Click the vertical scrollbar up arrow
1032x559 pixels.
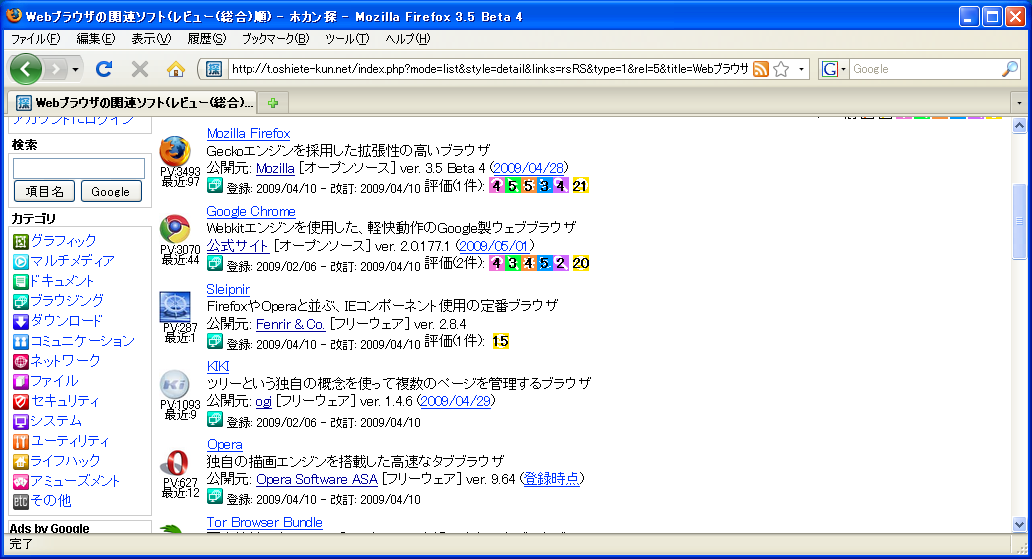(x=1019, y=126)
